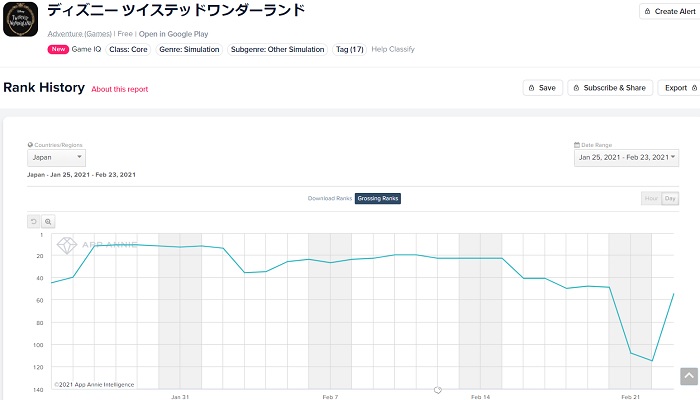Select Hour granularity toggle
700x400 pixels.
(x=651, y=198)
